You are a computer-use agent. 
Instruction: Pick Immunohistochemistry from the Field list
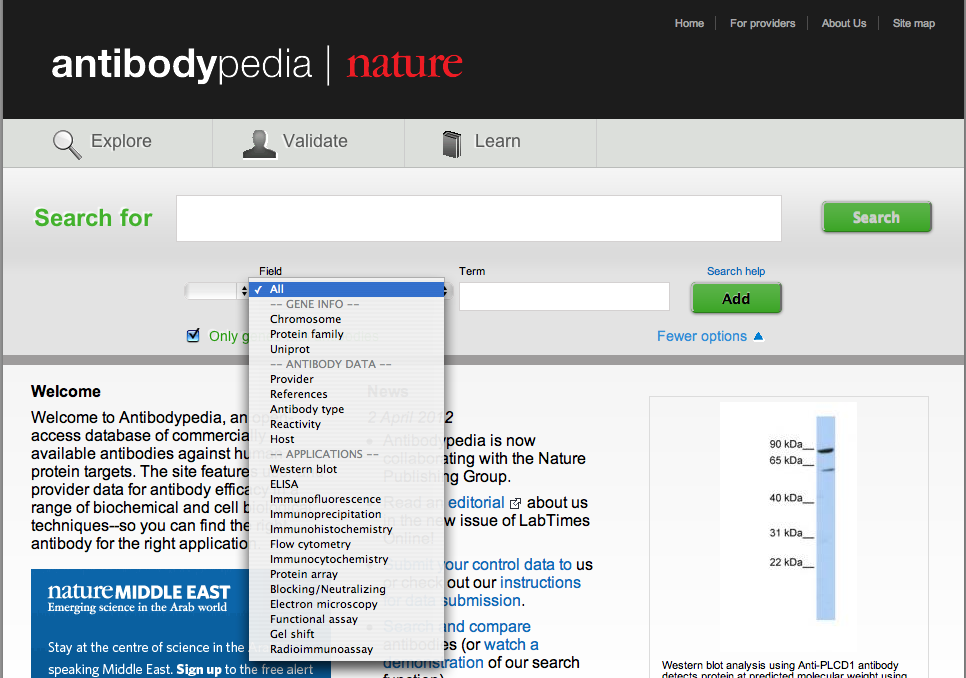click(x=330, y=528)
